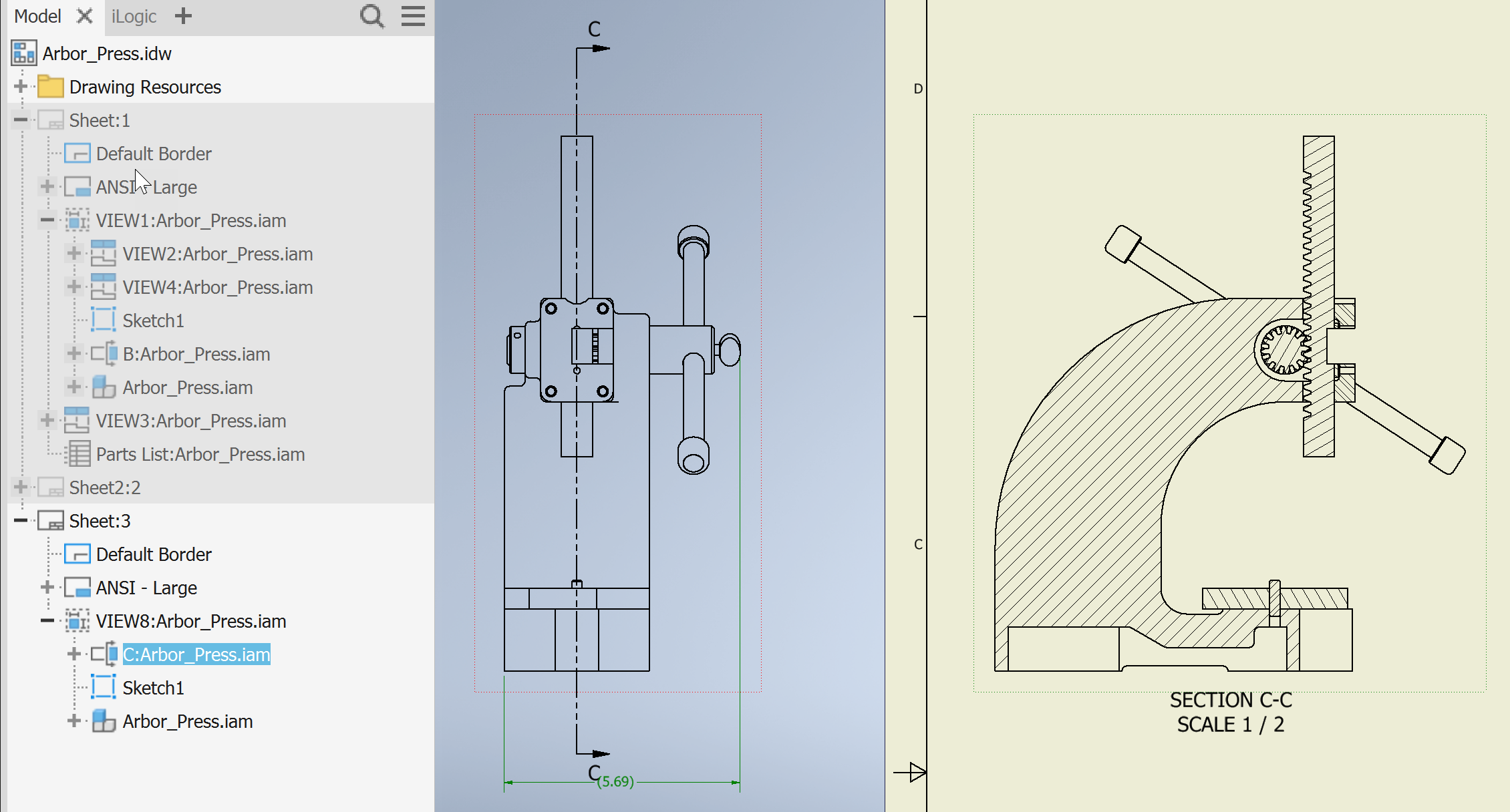Click the Drawing Resources folder icon
This screenshot has width=1510, height=812.
[x=51, y=87]
